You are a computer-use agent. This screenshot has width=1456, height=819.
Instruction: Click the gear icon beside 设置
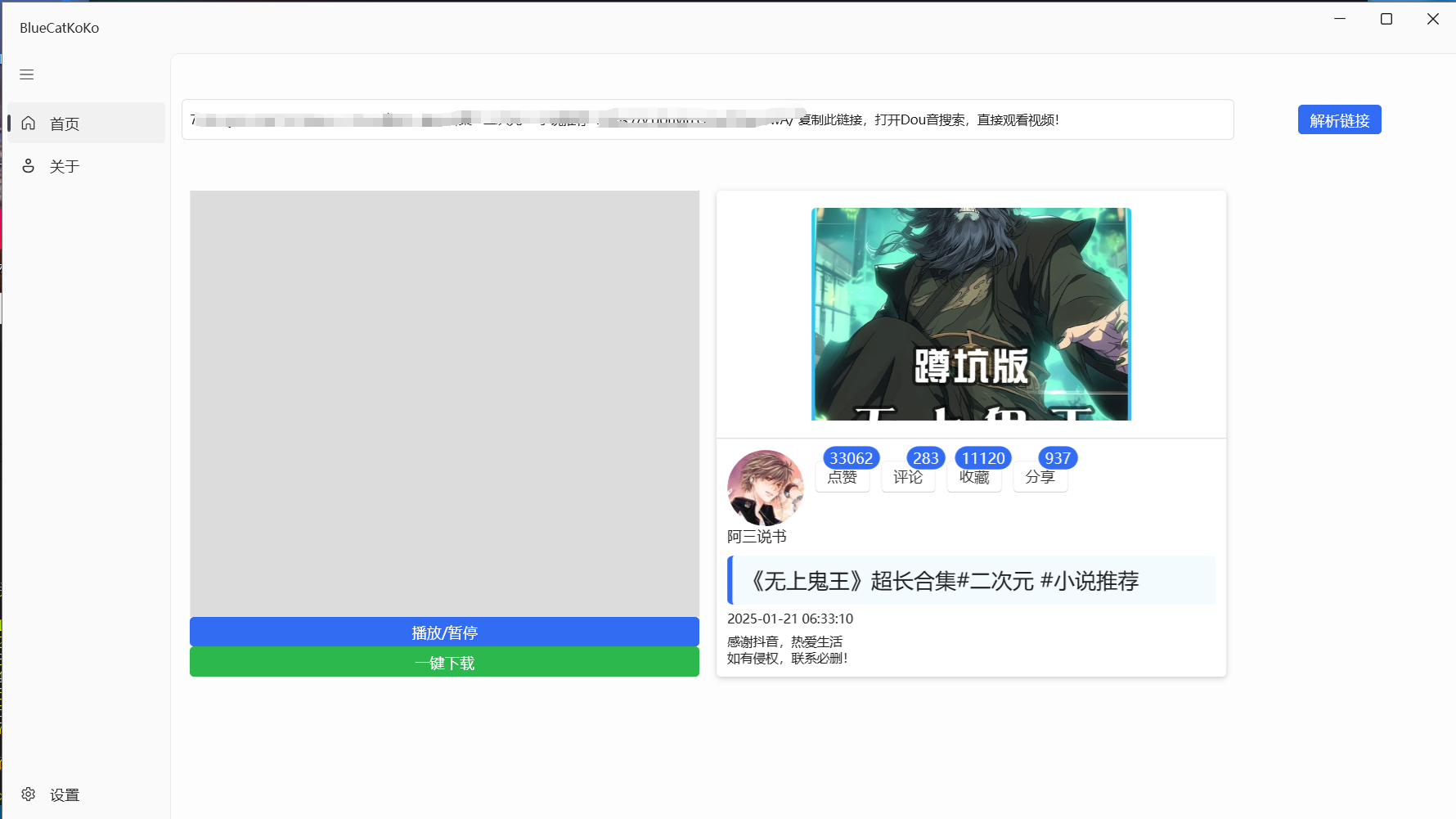(x=29, y=794)
